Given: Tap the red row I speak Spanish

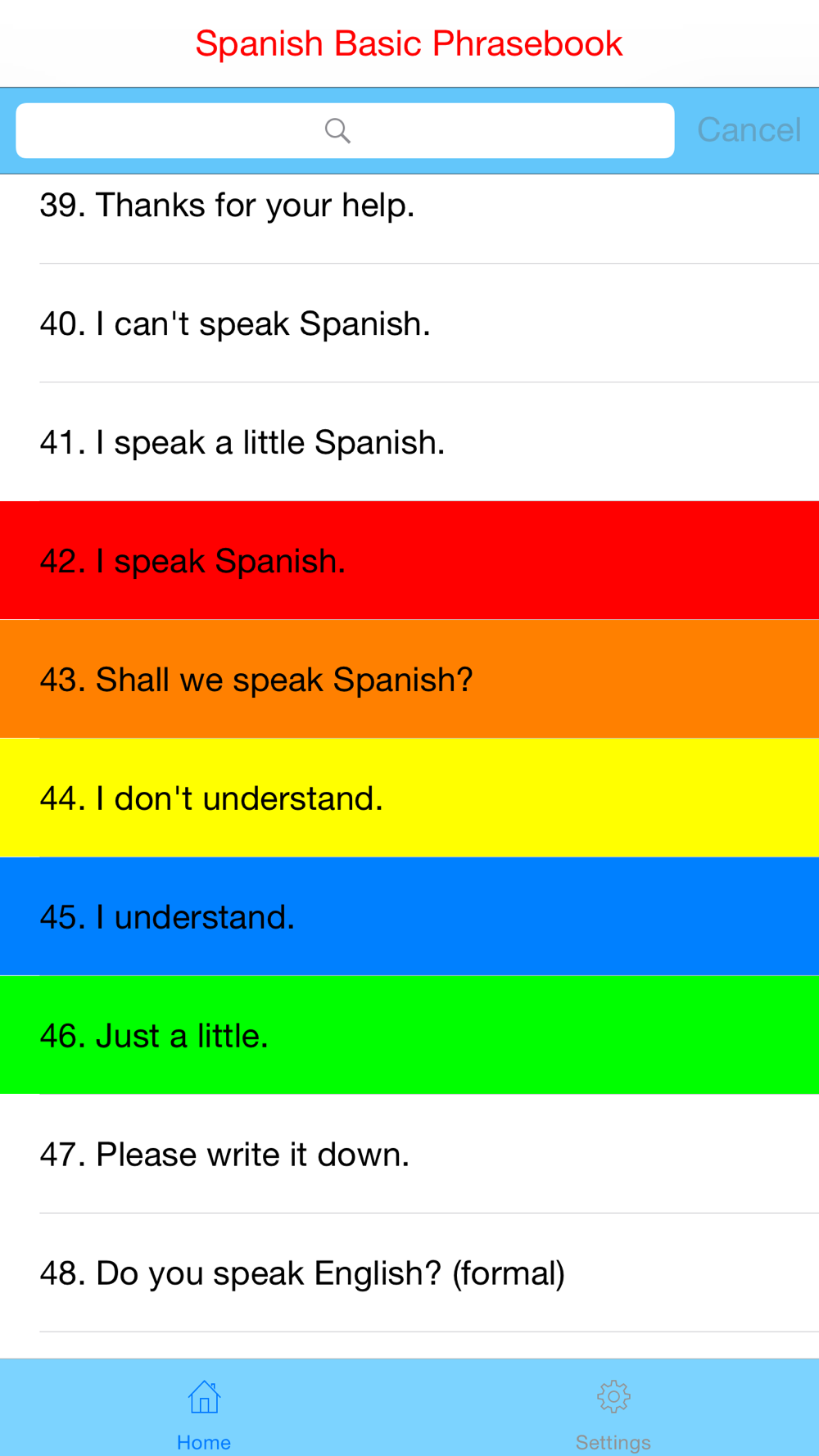Looking at the screenshot, I should (409, 560).
